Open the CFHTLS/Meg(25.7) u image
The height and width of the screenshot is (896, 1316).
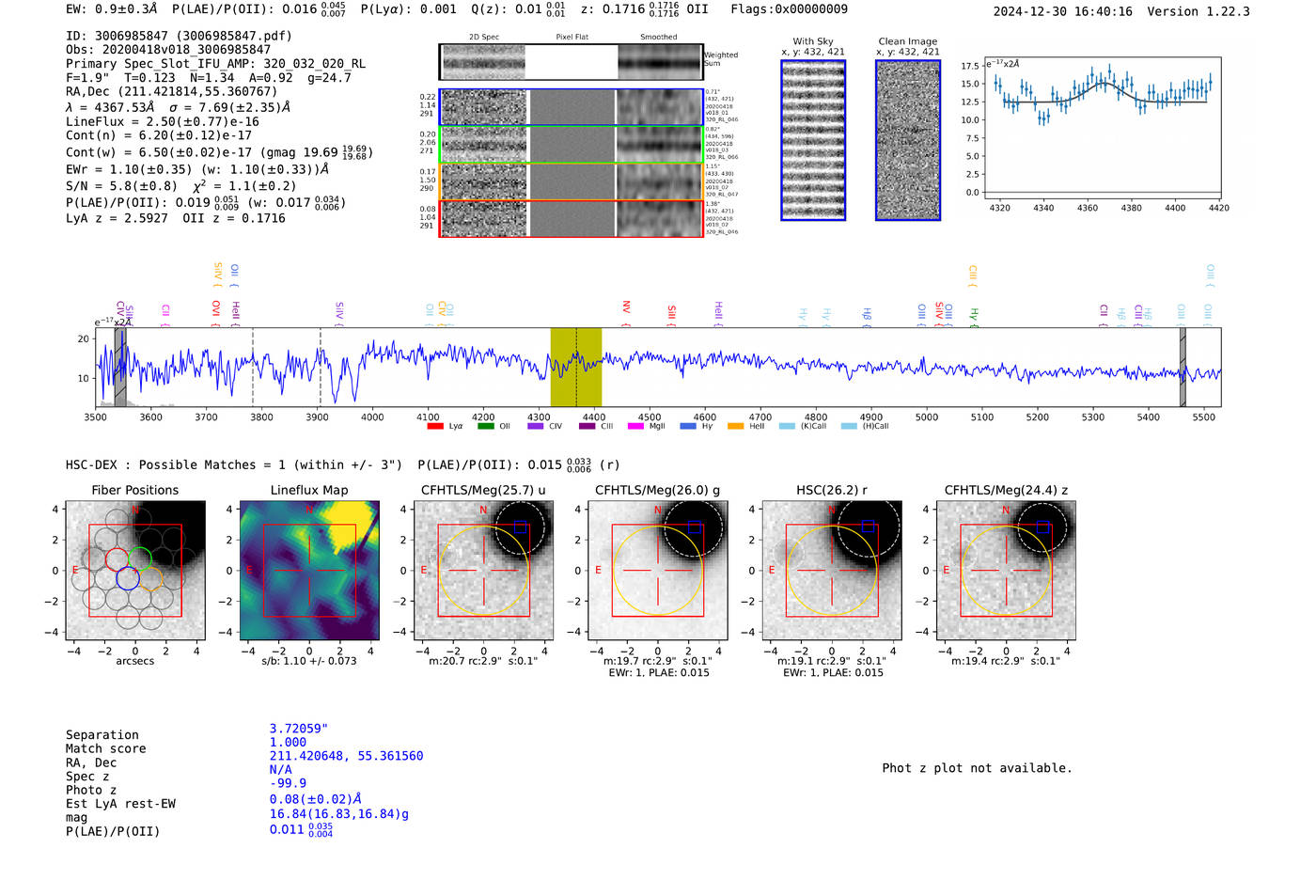click(x=483, y=571)
